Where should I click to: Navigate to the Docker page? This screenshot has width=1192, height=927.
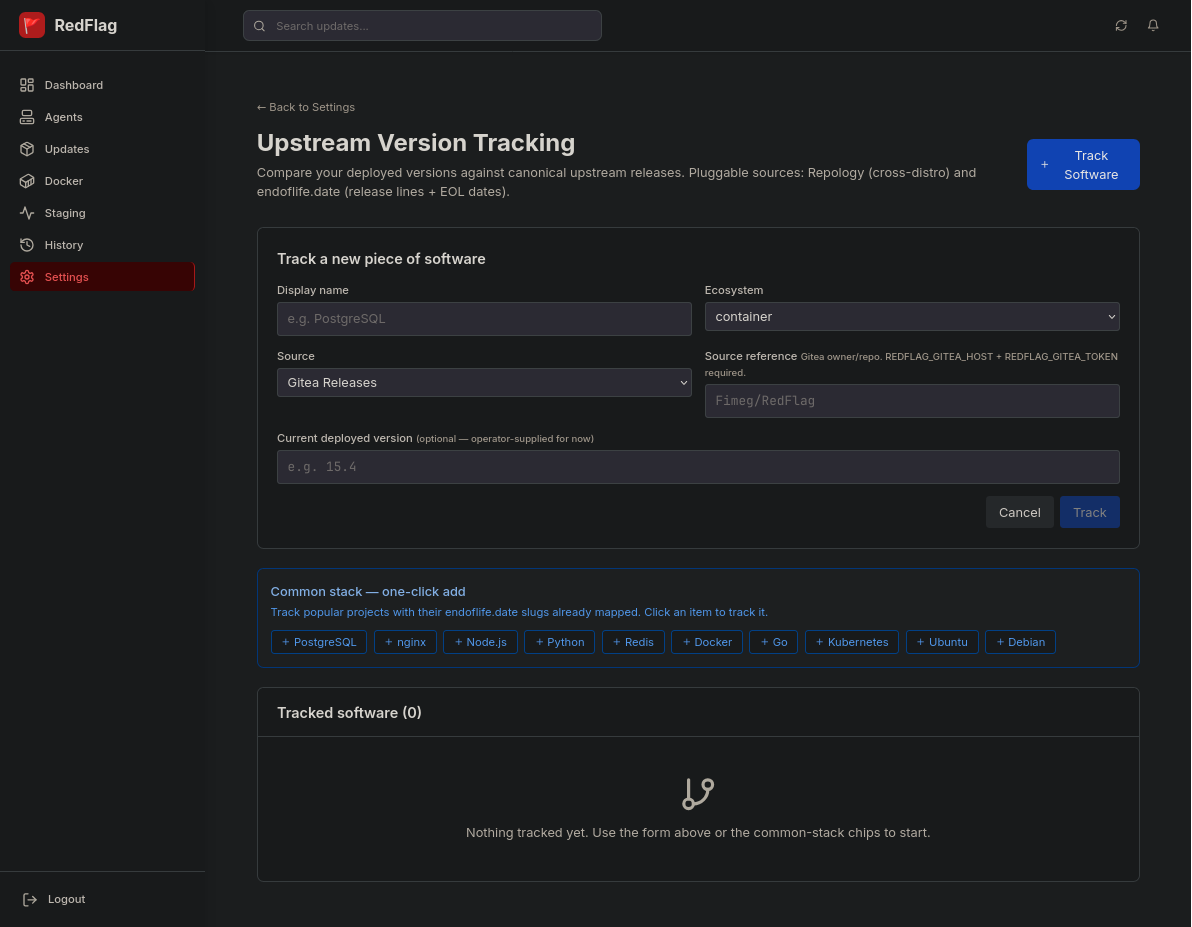pos(103,181)
